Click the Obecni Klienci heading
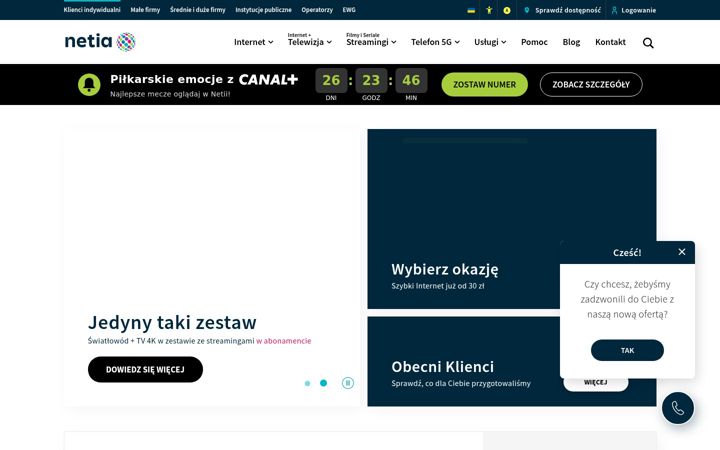720x450 pixels. pos(443,366)
